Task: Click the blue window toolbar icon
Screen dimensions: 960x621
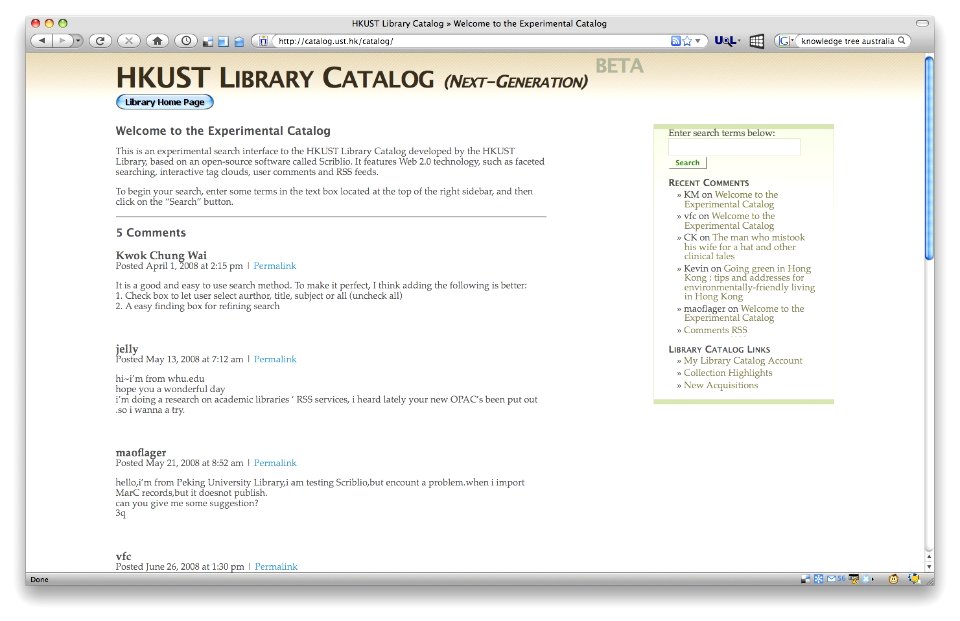Action: 223,42
